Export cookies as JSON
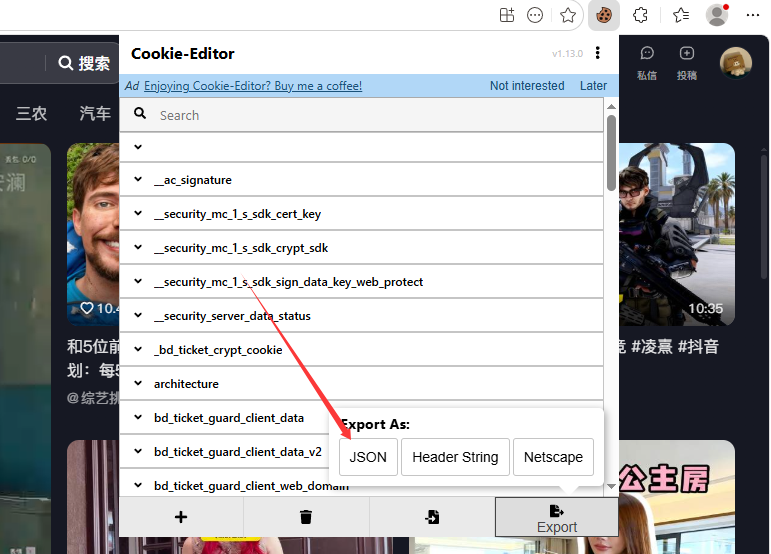 368,457
